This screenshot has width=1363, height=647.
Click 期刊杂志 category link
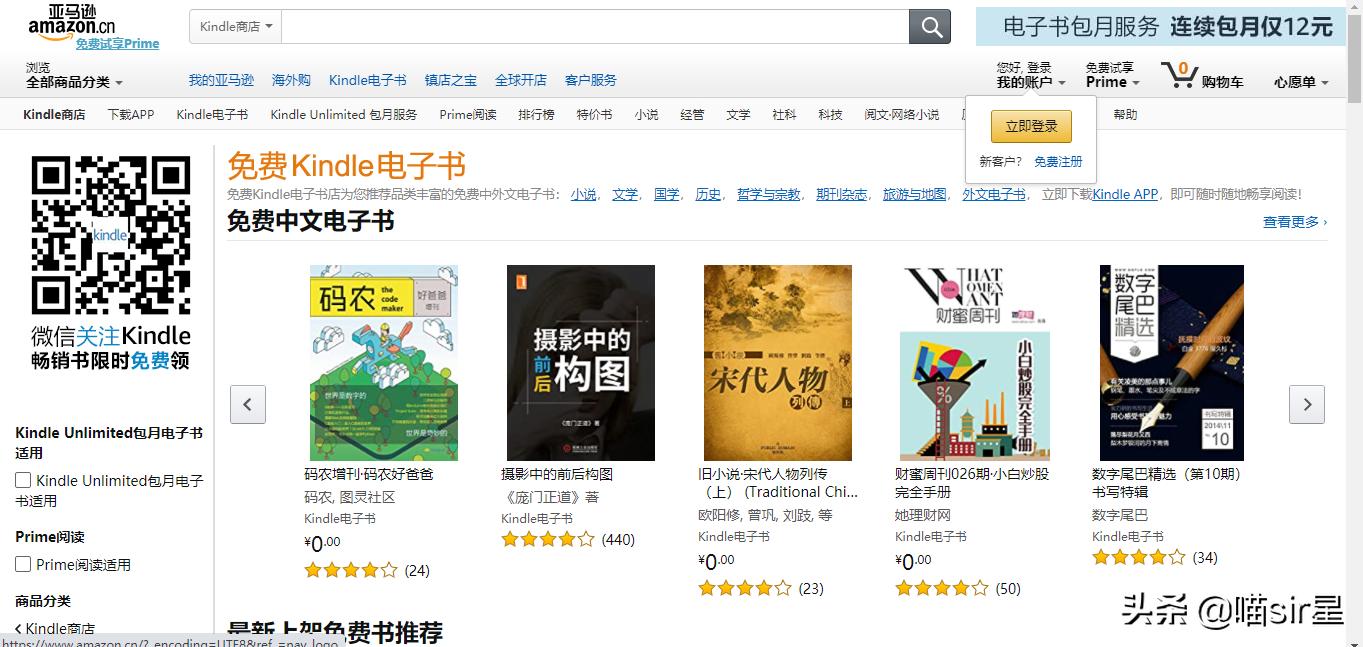coord(841,194)
